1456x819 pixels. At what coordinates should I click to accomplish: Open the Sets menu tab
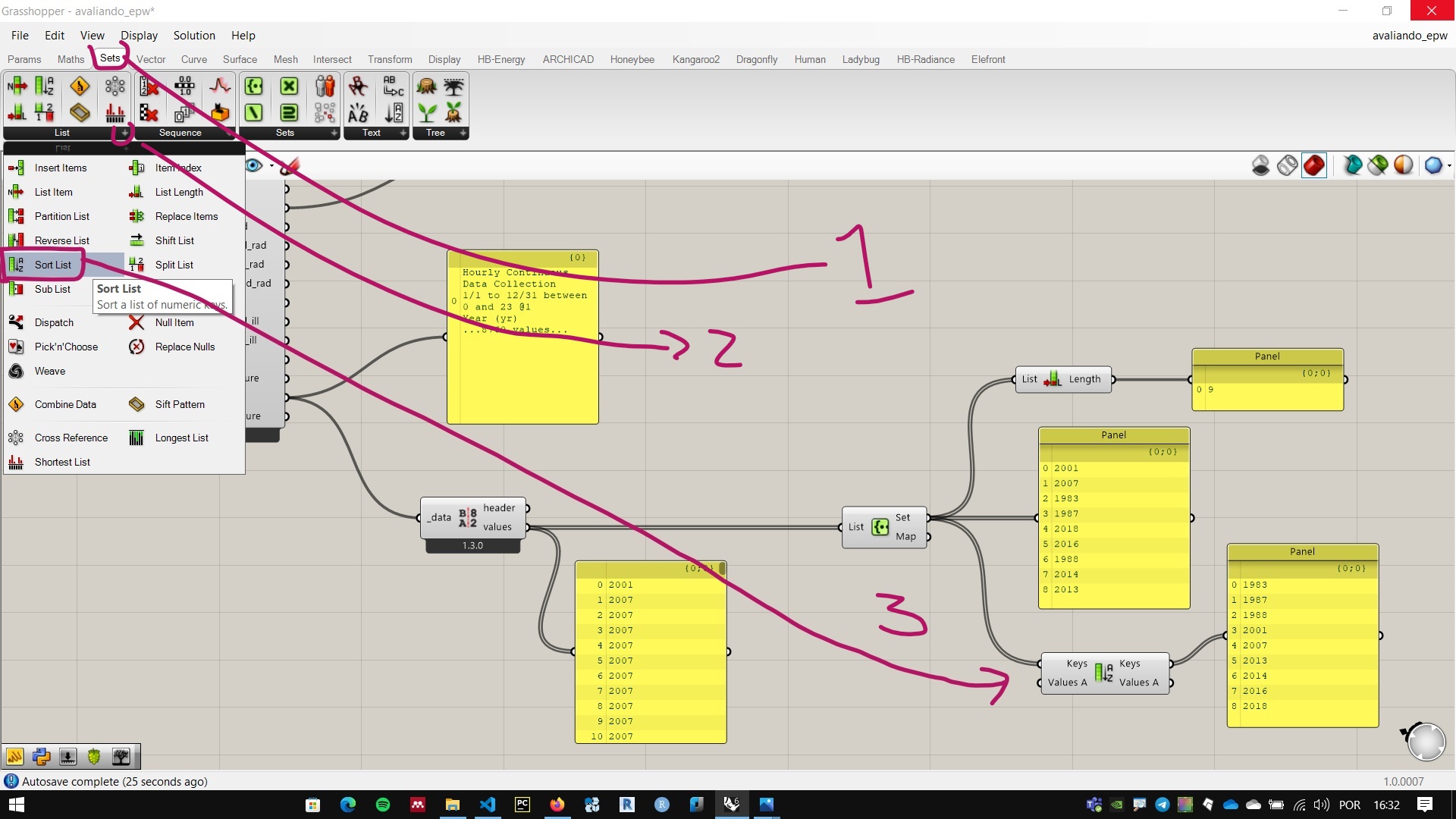coord(109,58)
